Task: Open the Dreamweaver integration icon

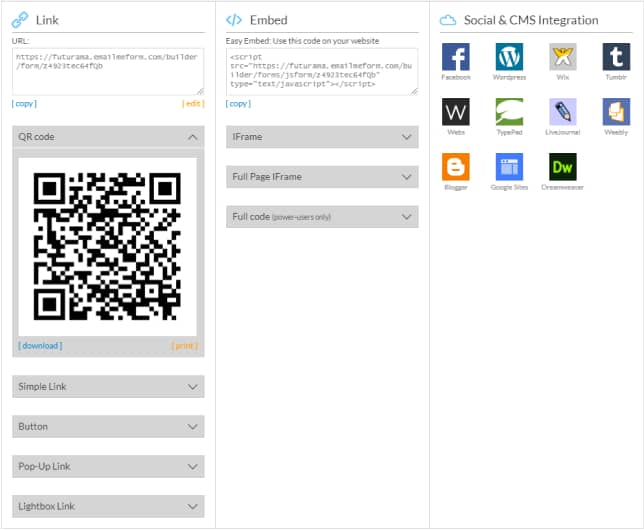Action: 562,167
